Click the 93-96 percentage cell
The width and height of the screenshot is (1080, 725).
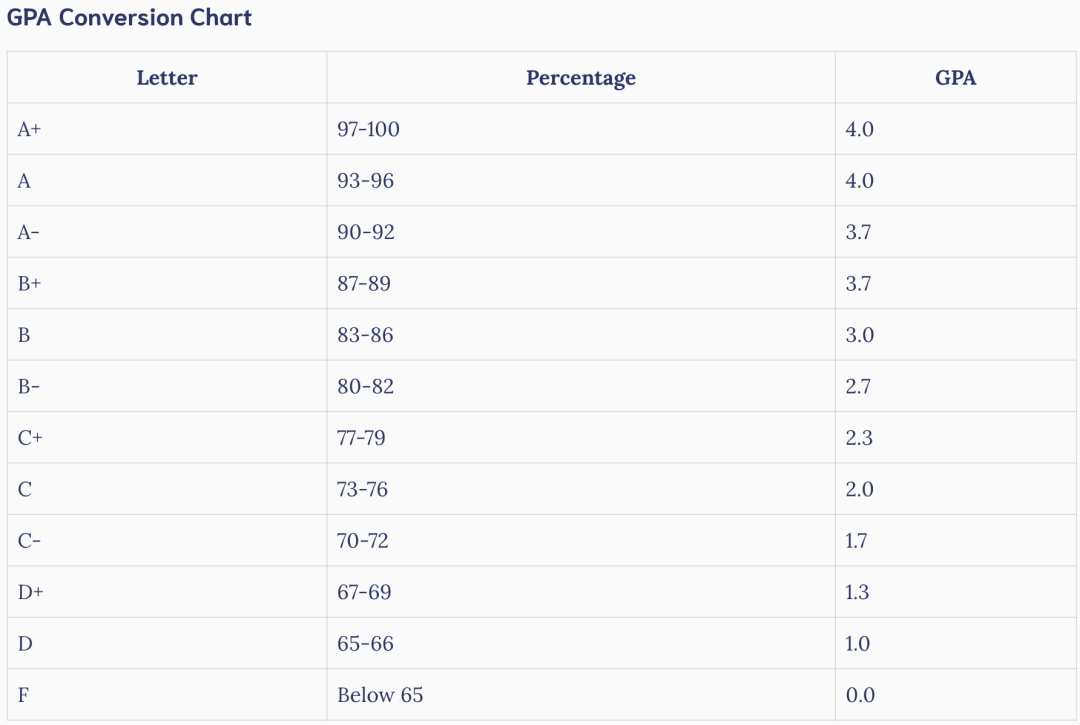[x=365, y=181]
